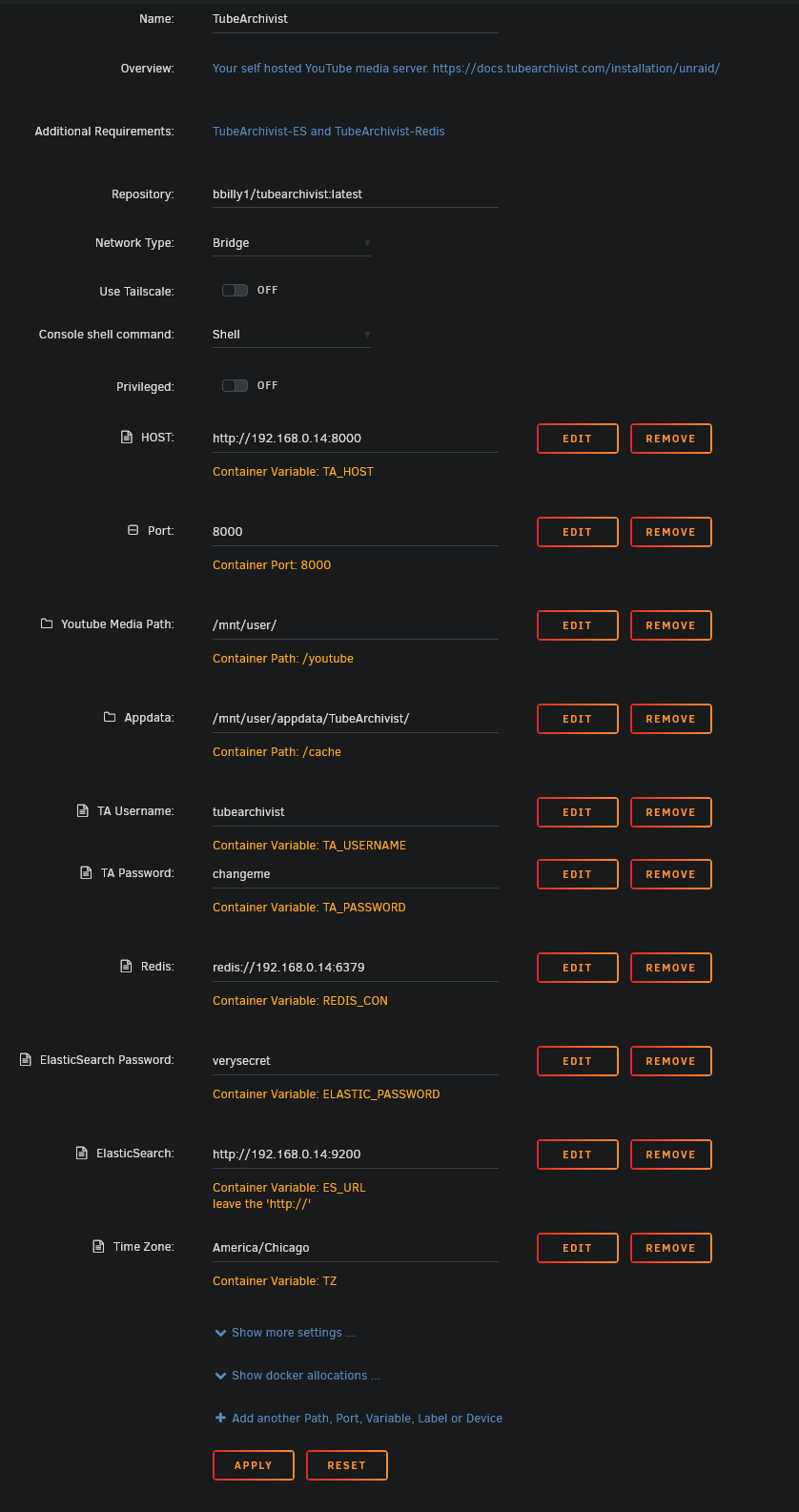Click the variable icon beside ElasticSearch Password
Screen dimensions: 799x1512
click(23, 1058)
